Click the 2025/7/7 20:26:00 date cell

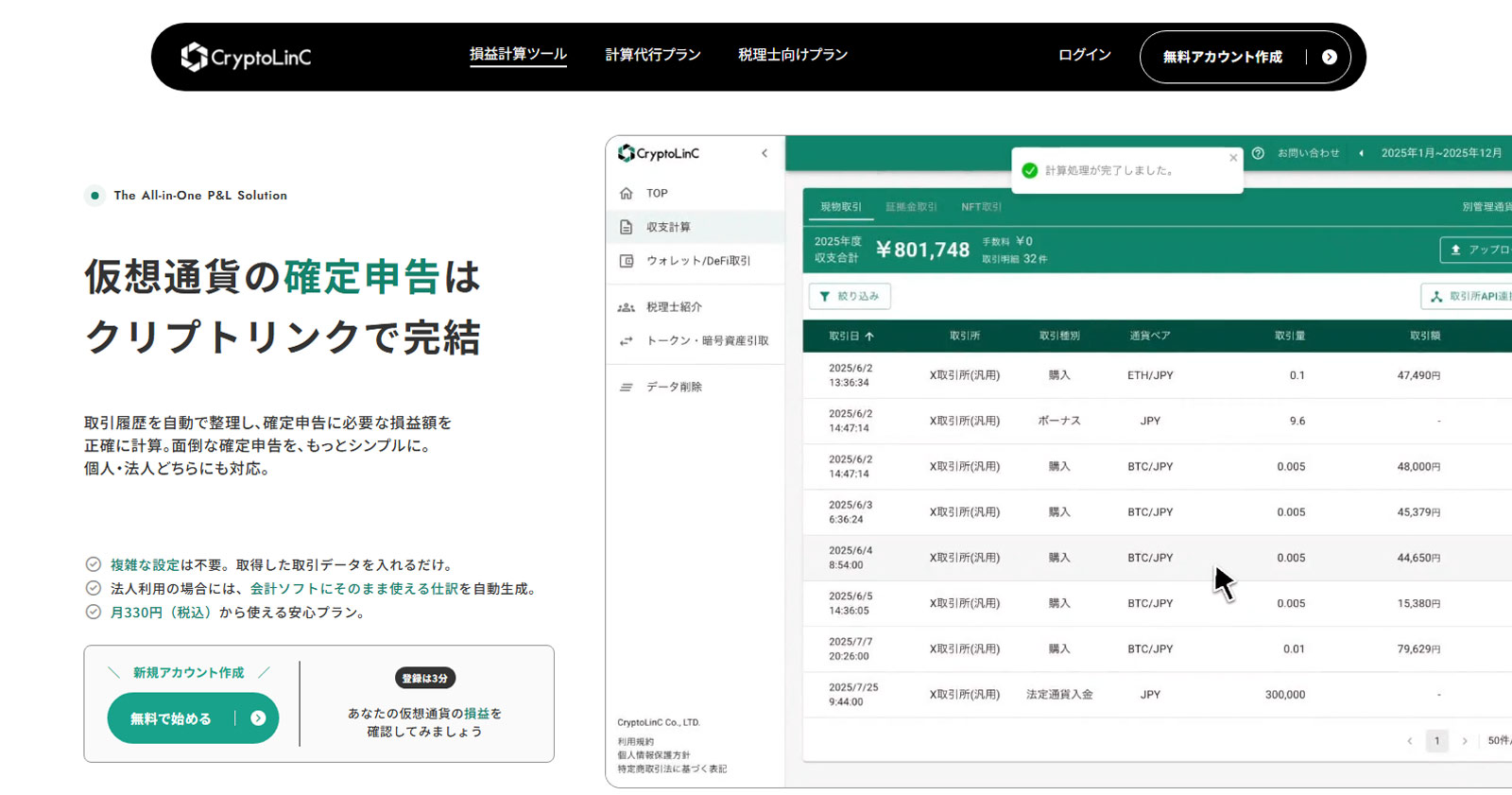850,648
